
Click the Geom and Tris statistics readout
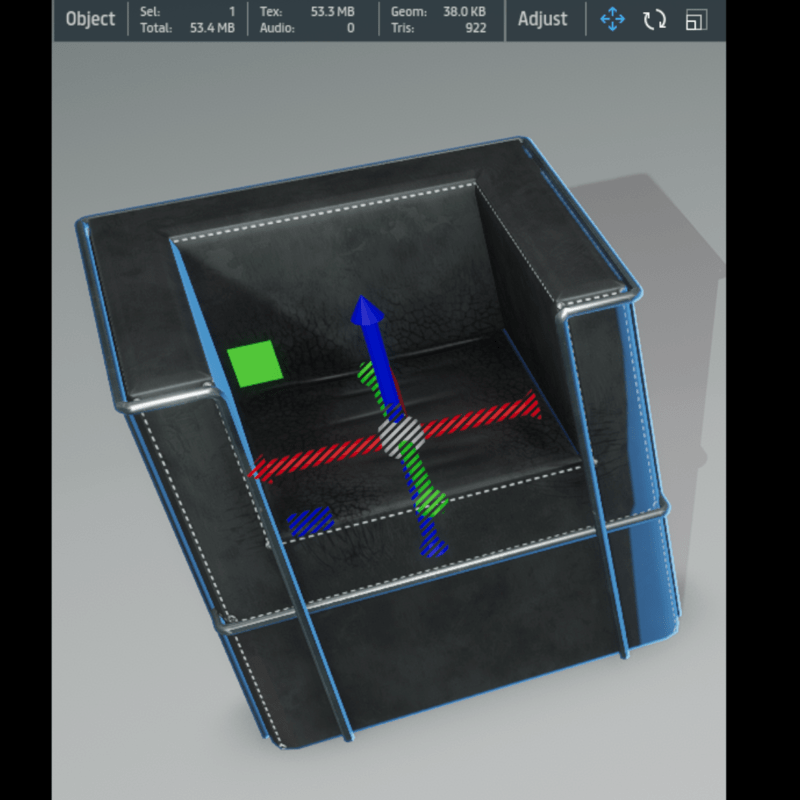438,20
